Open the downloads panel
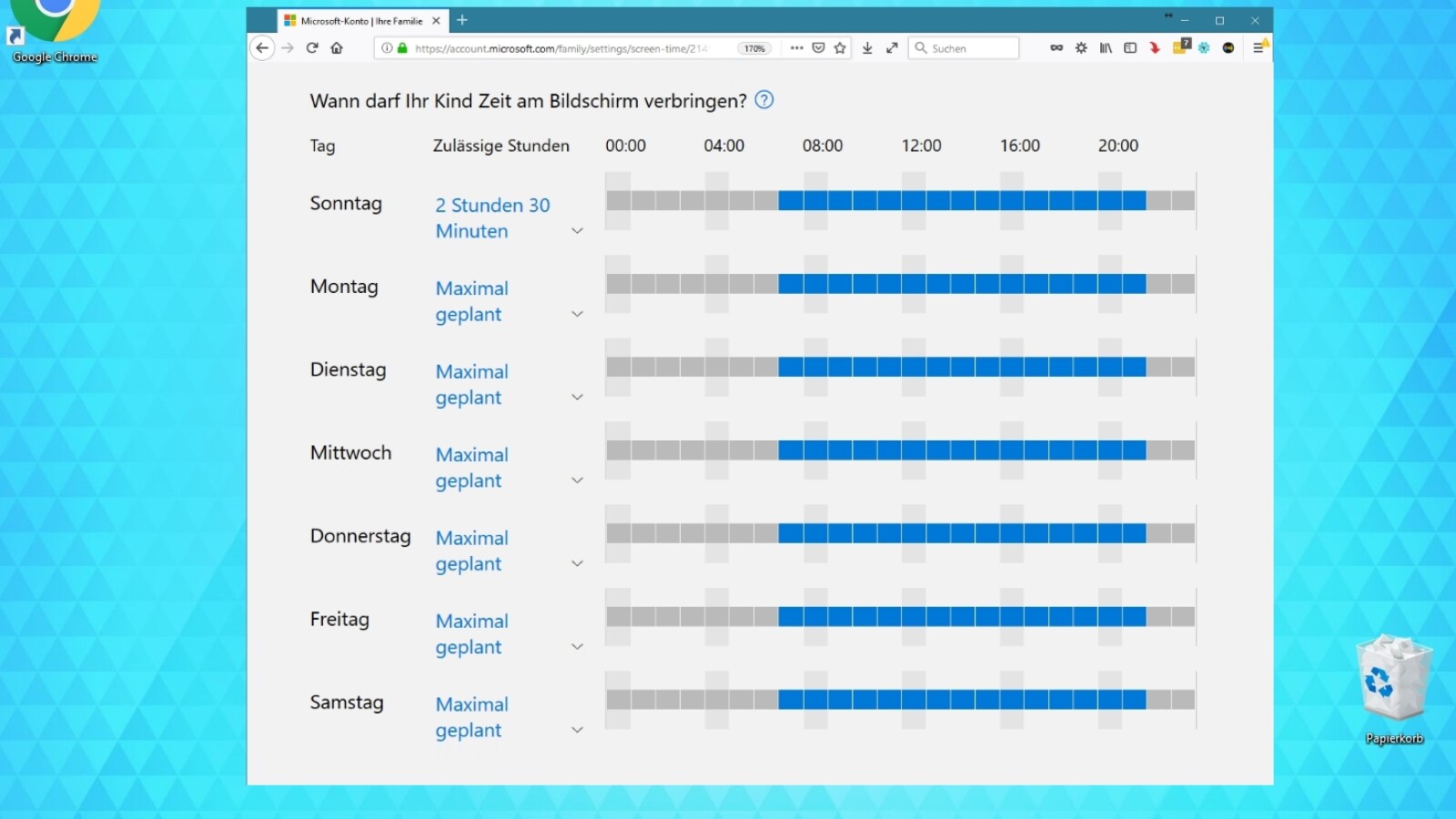 867,48
